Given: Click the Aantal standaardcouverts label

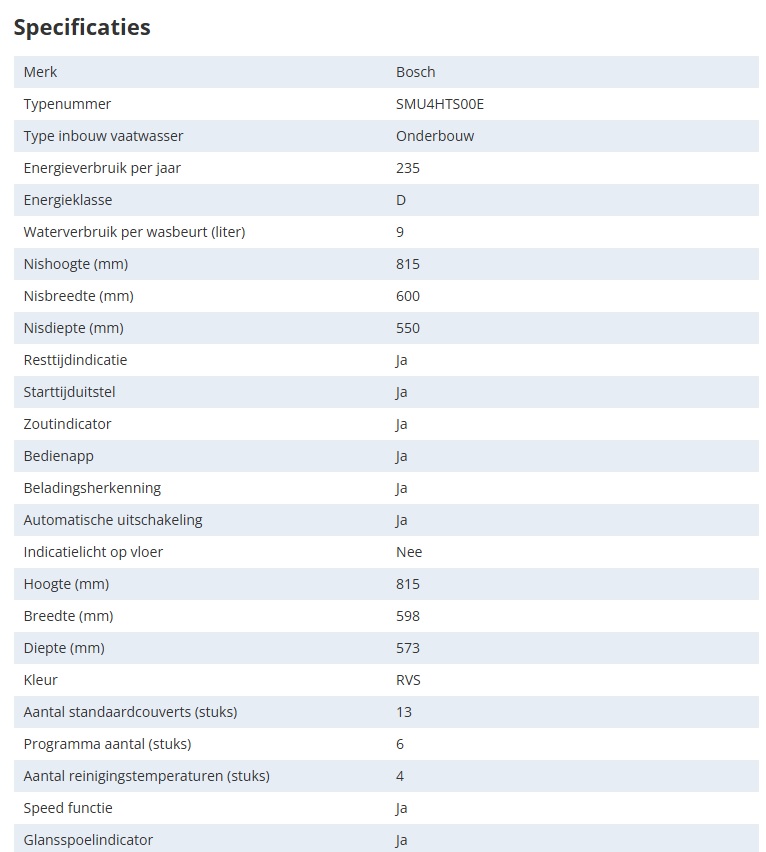Looking at the screenshot, I should 130,712.
